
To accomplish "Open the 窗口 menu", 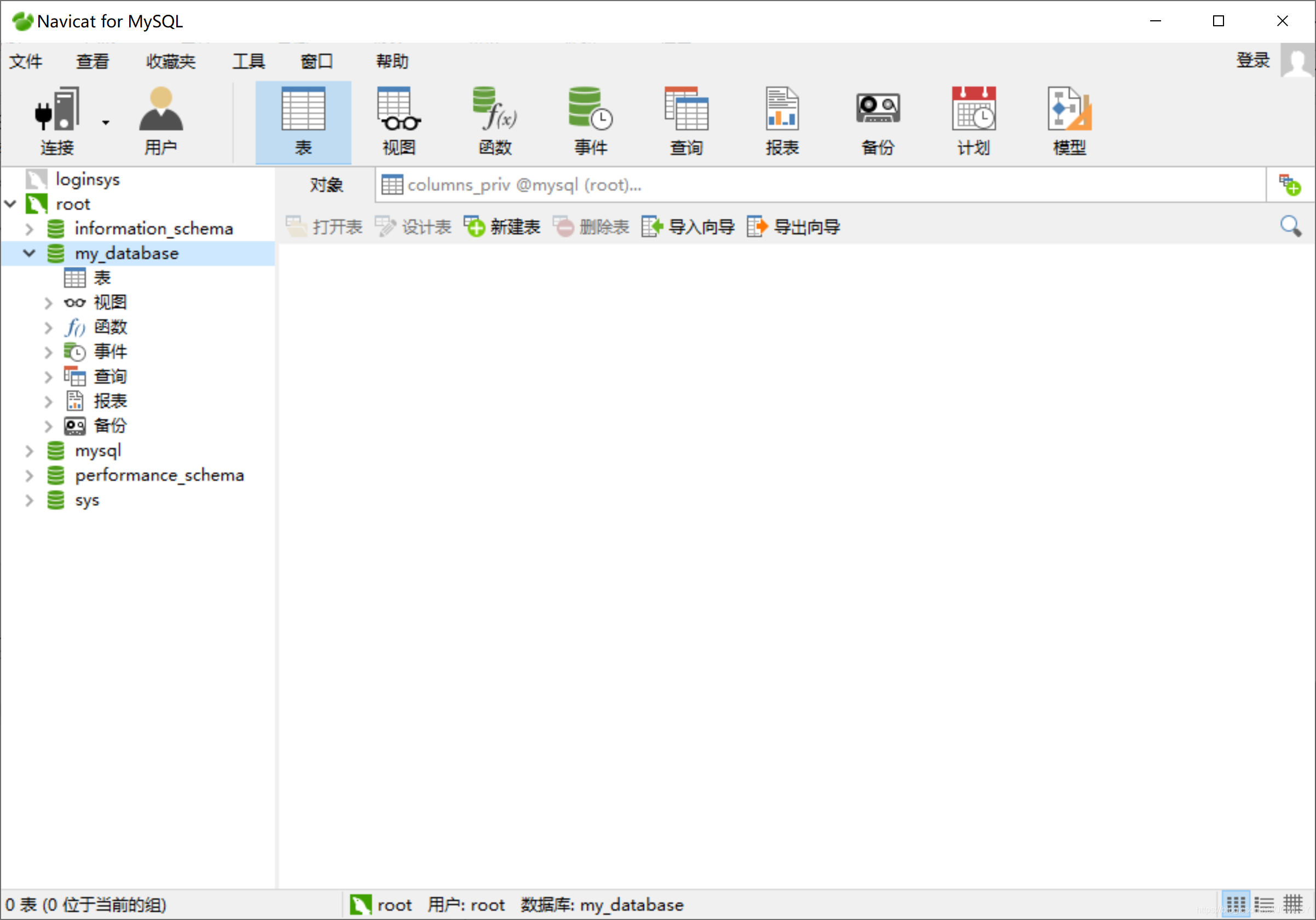I will click(316, 61).
